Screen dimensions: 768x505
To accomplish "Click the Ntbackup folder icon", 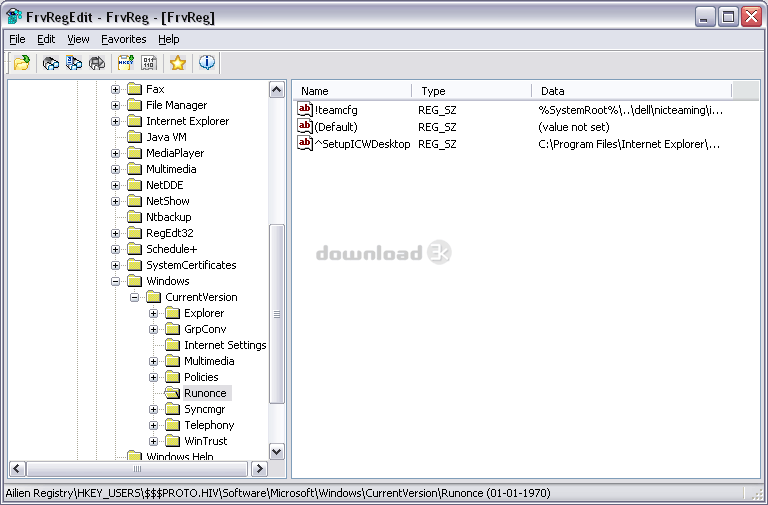I will click(134, 217).
